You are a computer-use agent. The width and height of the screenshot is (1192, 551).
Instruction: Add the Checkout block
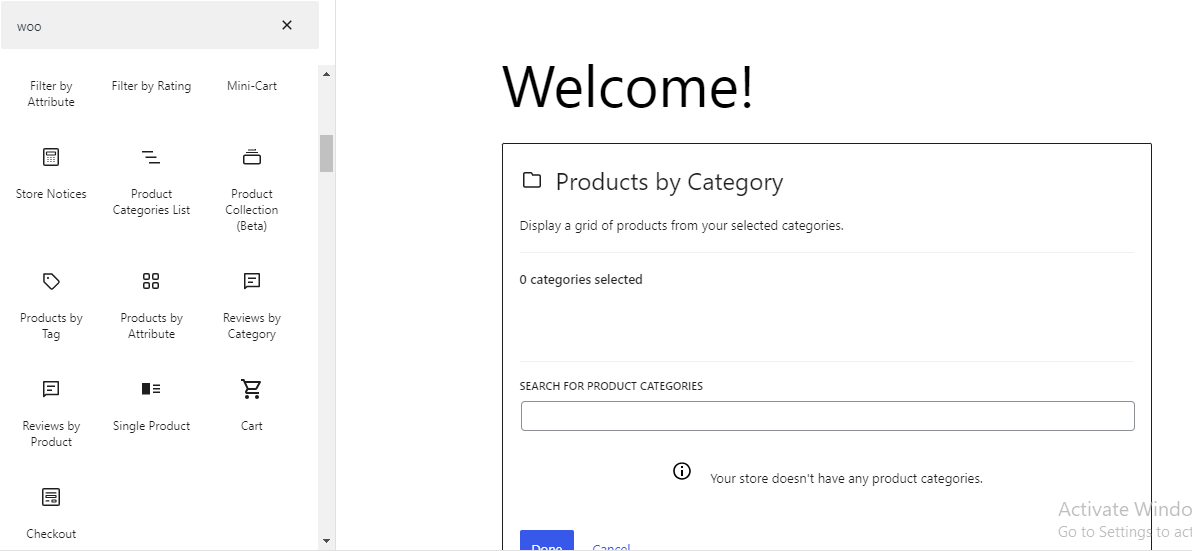pos(51,512)
